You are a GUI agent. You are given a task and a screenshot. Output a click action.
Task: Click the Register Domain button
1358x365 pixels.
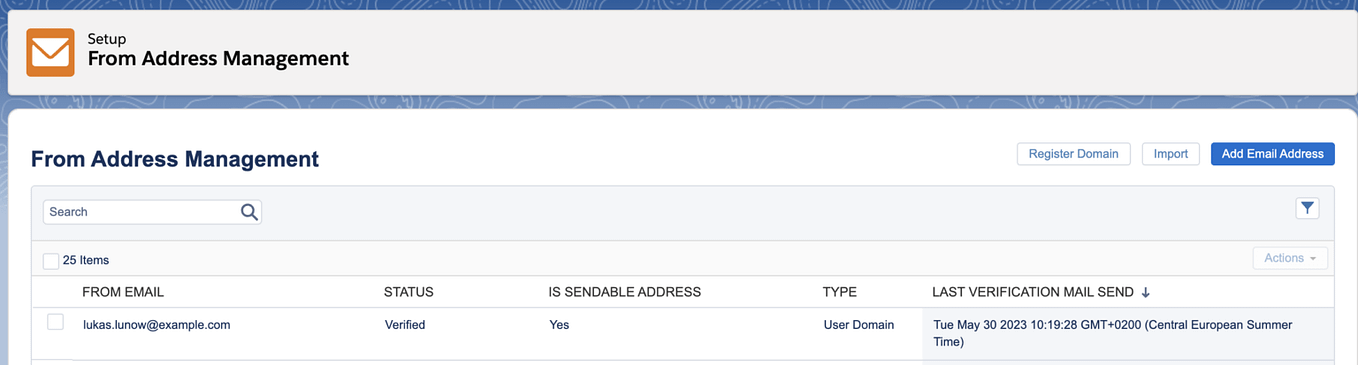(x=1074, y=154)
